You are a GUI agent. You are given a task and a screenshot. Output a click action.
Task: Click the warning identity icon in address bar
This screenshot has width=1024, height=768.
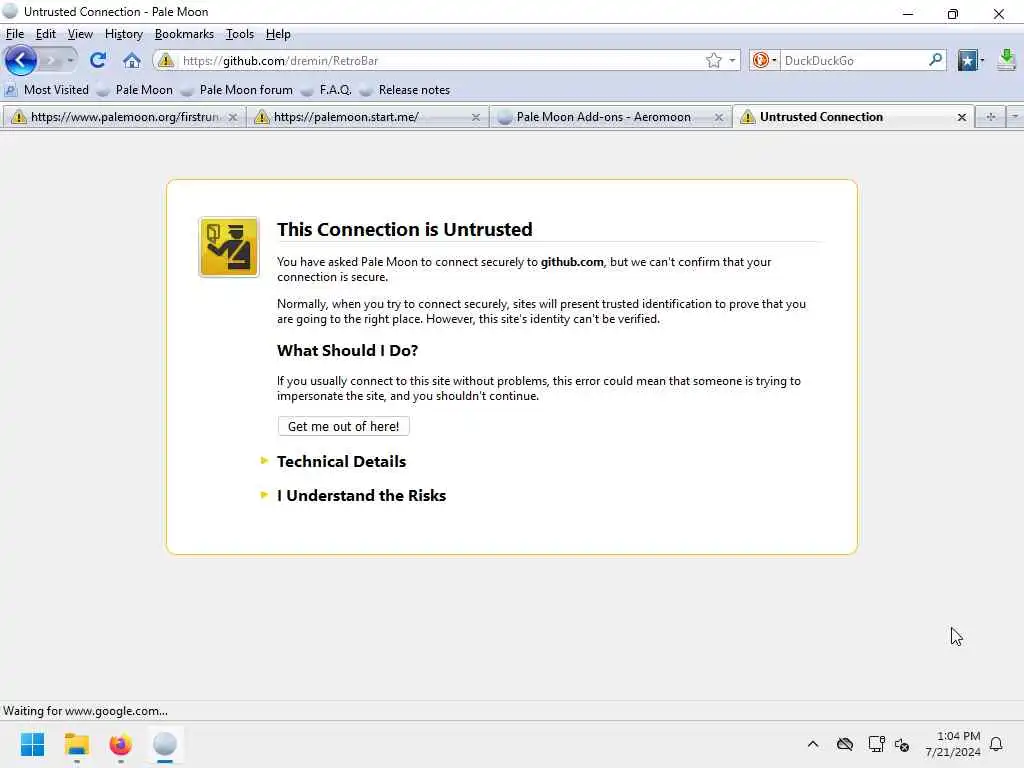pyautogui.click(x=166, y=61)
